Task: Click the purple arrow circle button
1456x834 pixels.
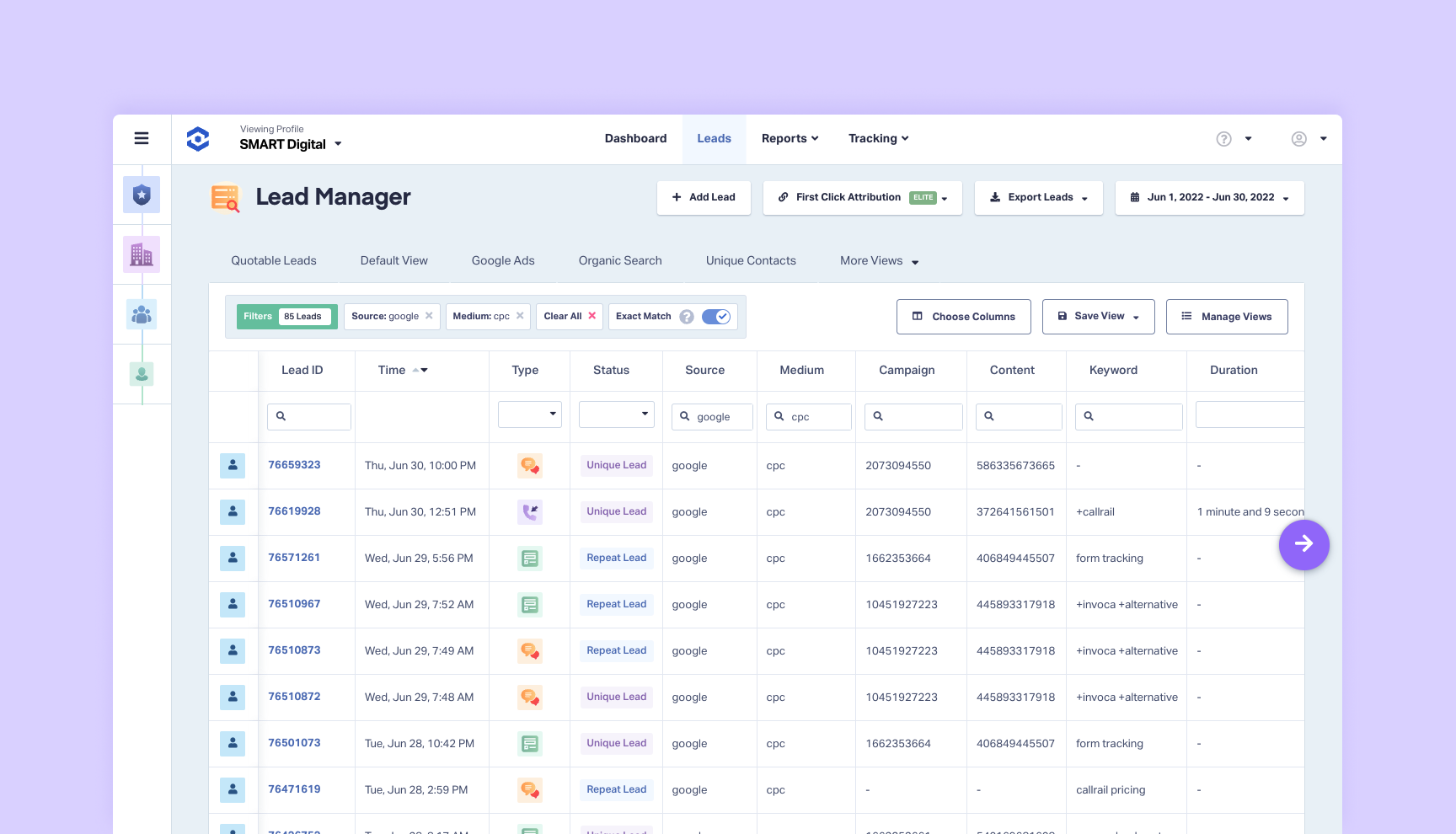Action: (1303, 544)
